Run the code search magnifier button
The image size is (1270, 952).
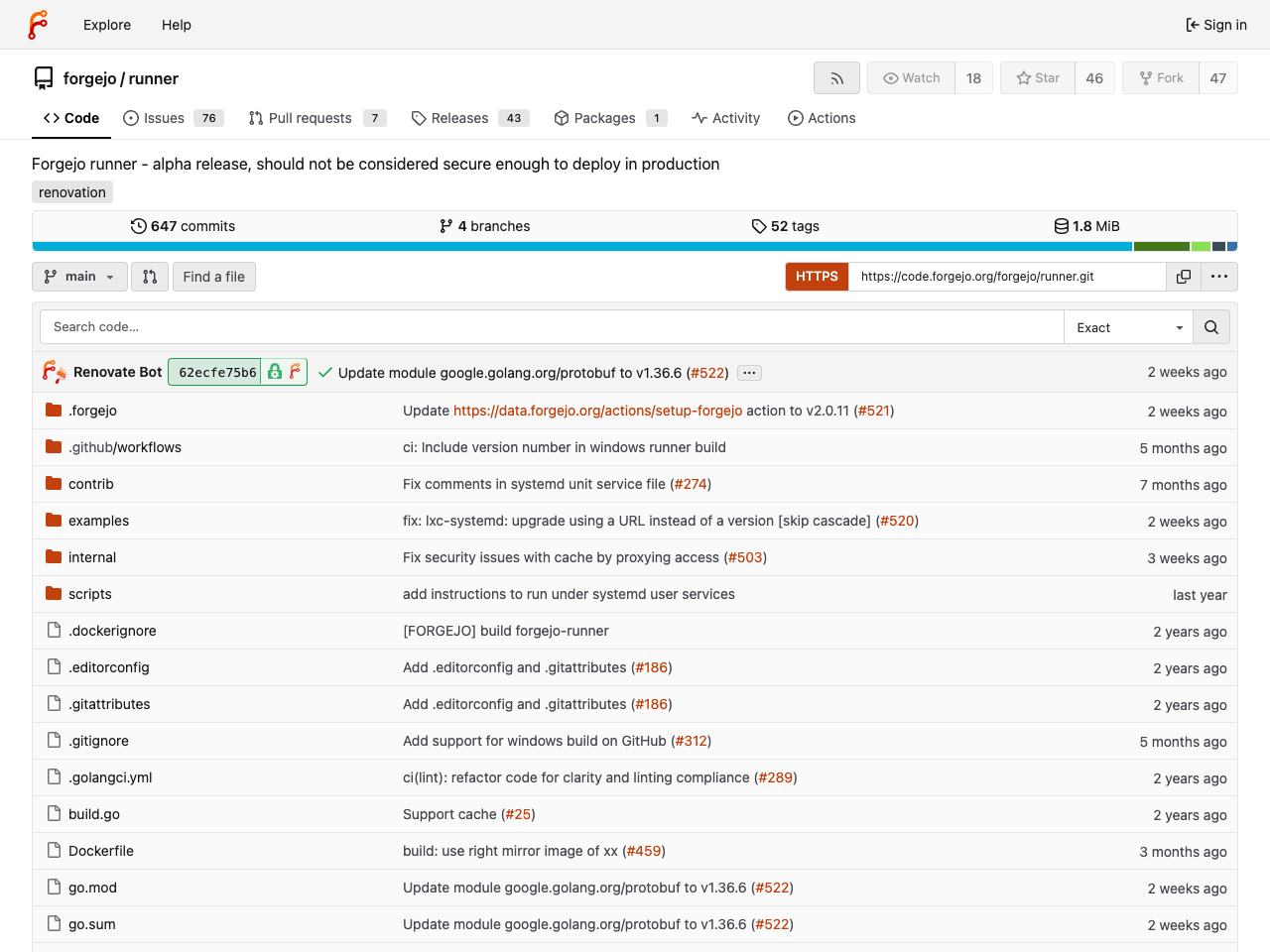pyautogui.click(x=1211, y=327)
